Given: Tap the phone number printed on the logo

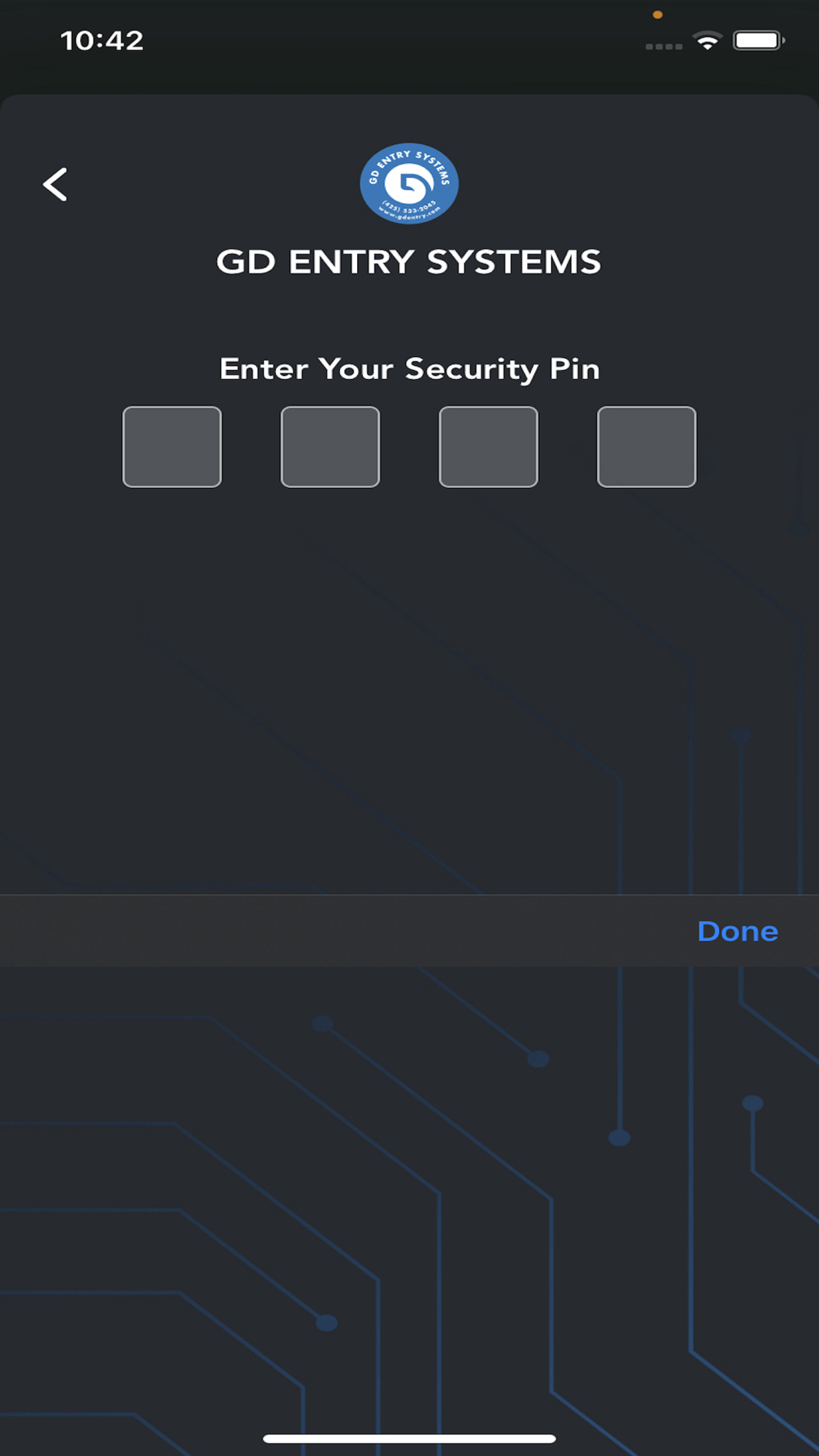Looking at the screenshot, I should (x=410, y=206).
